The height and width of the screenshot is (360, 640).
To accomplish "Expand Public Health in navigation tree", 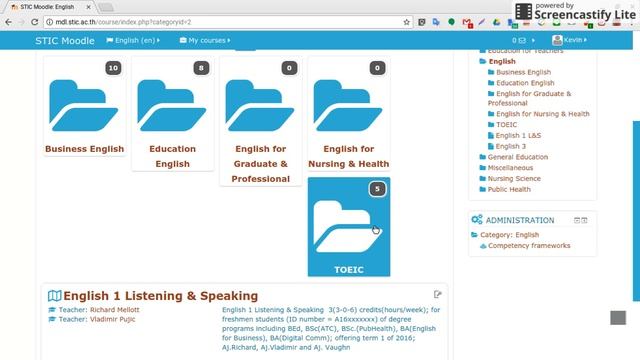I will click(x=509, y=189).
